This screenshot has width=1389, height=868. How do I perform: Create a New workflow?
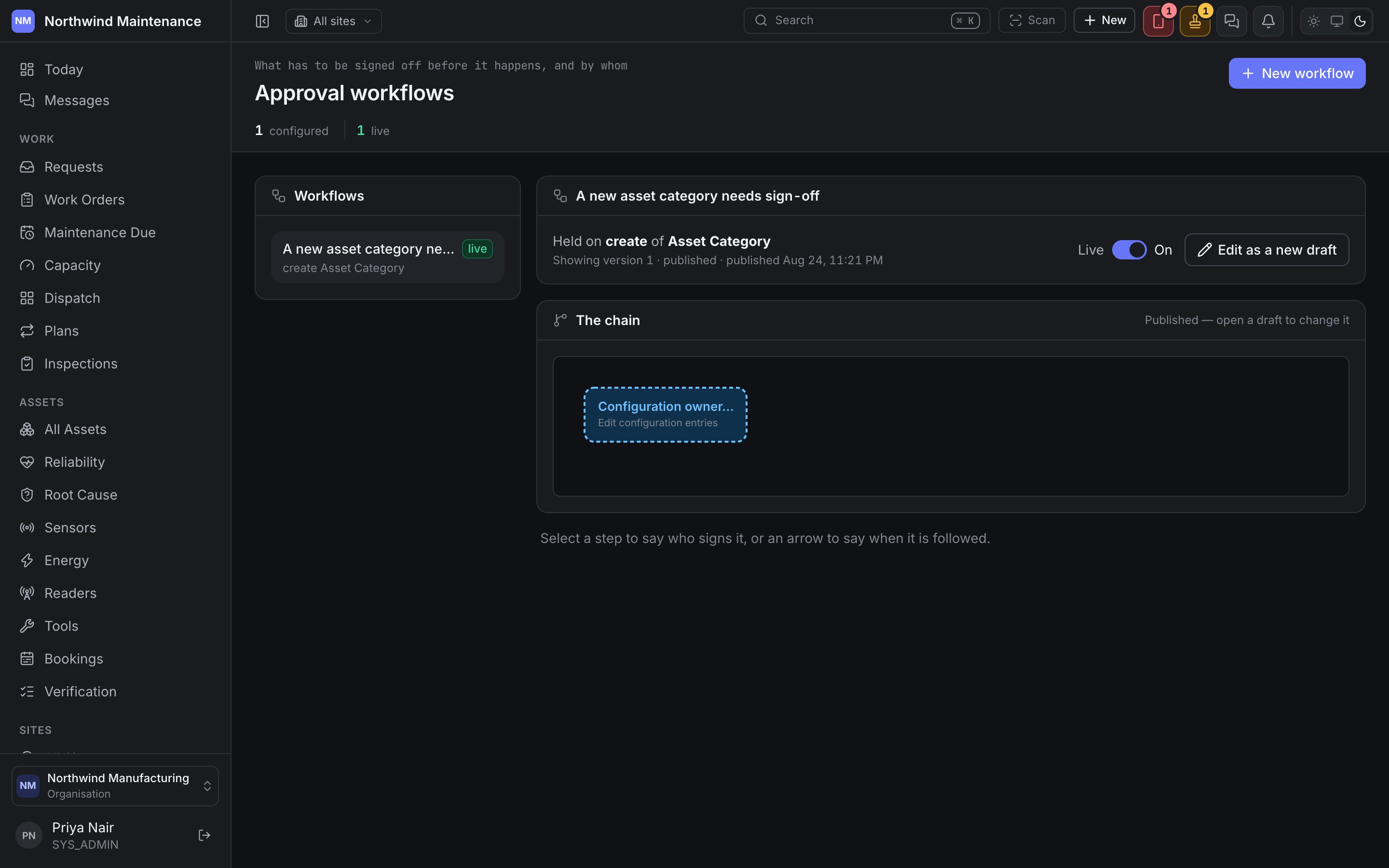click(1297, 73)
